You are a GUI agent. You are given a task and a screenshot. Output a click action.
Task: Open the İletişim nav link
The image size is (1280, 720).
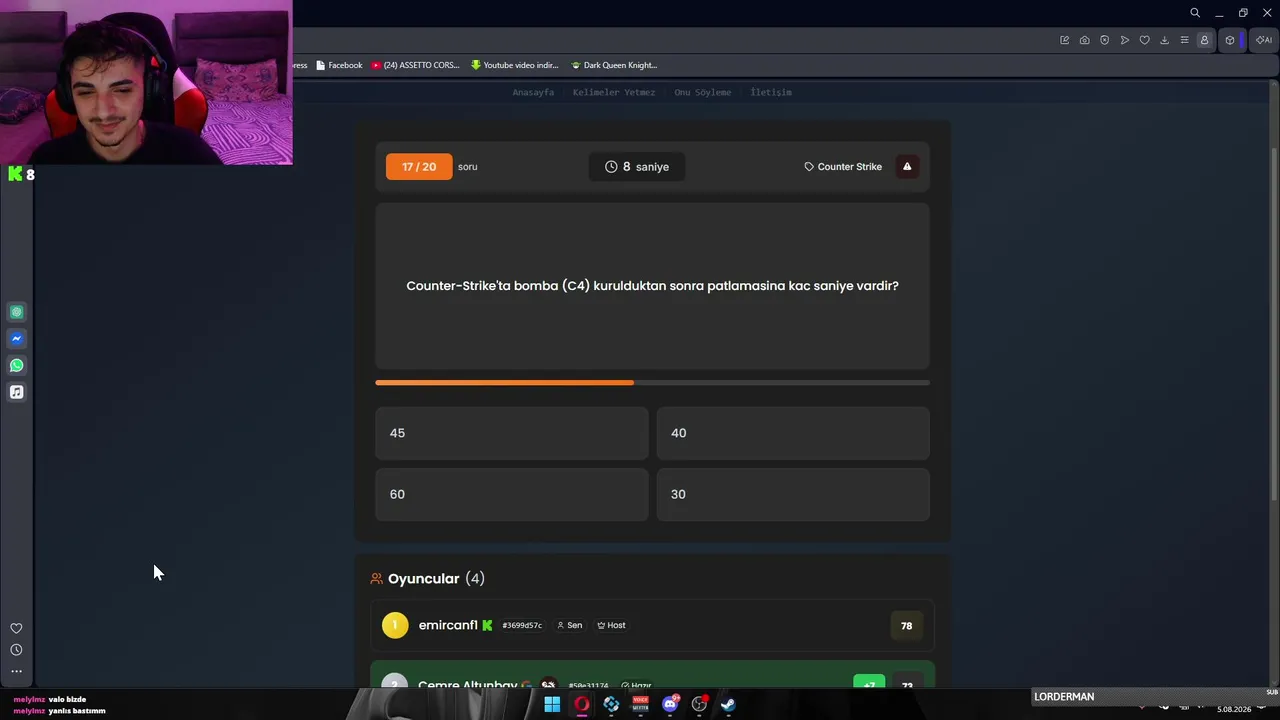point(771,92)
